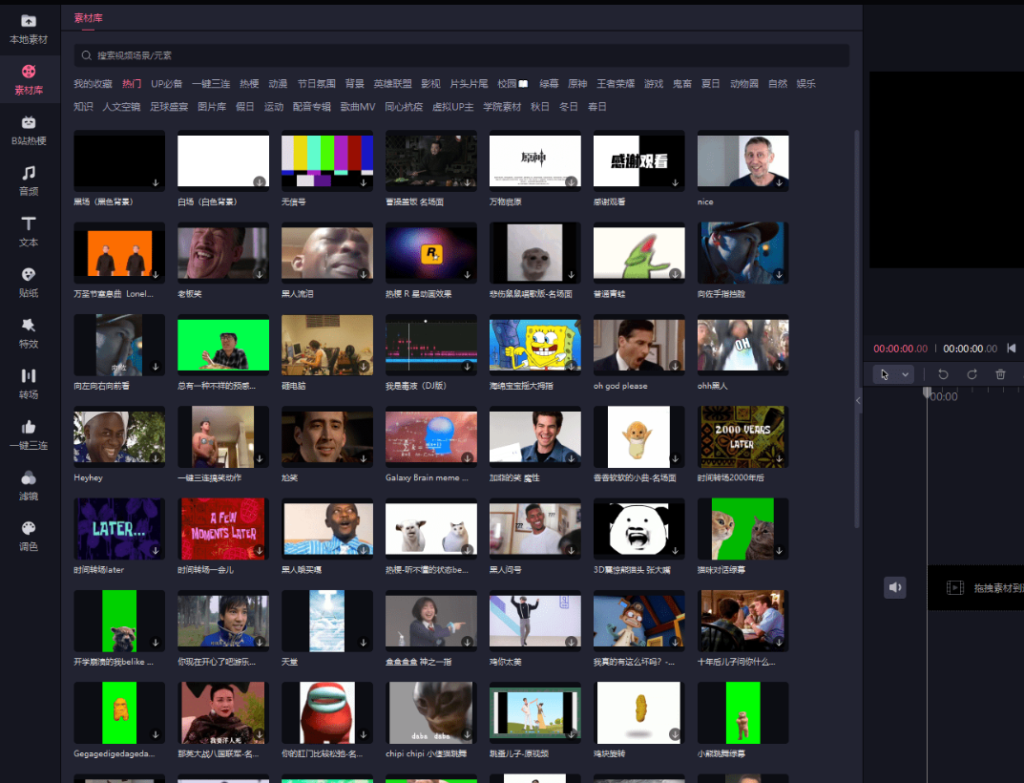Toggle mute on the timeline track speaker
This screenshot has width=1024, height=783.
click(x=895, y=588)
